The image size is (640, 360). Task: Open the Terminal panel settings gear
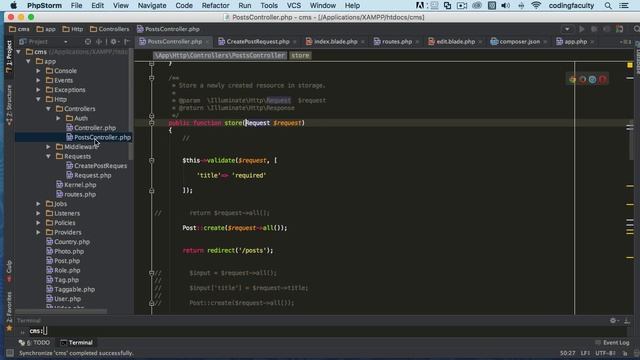pos(613,321)
